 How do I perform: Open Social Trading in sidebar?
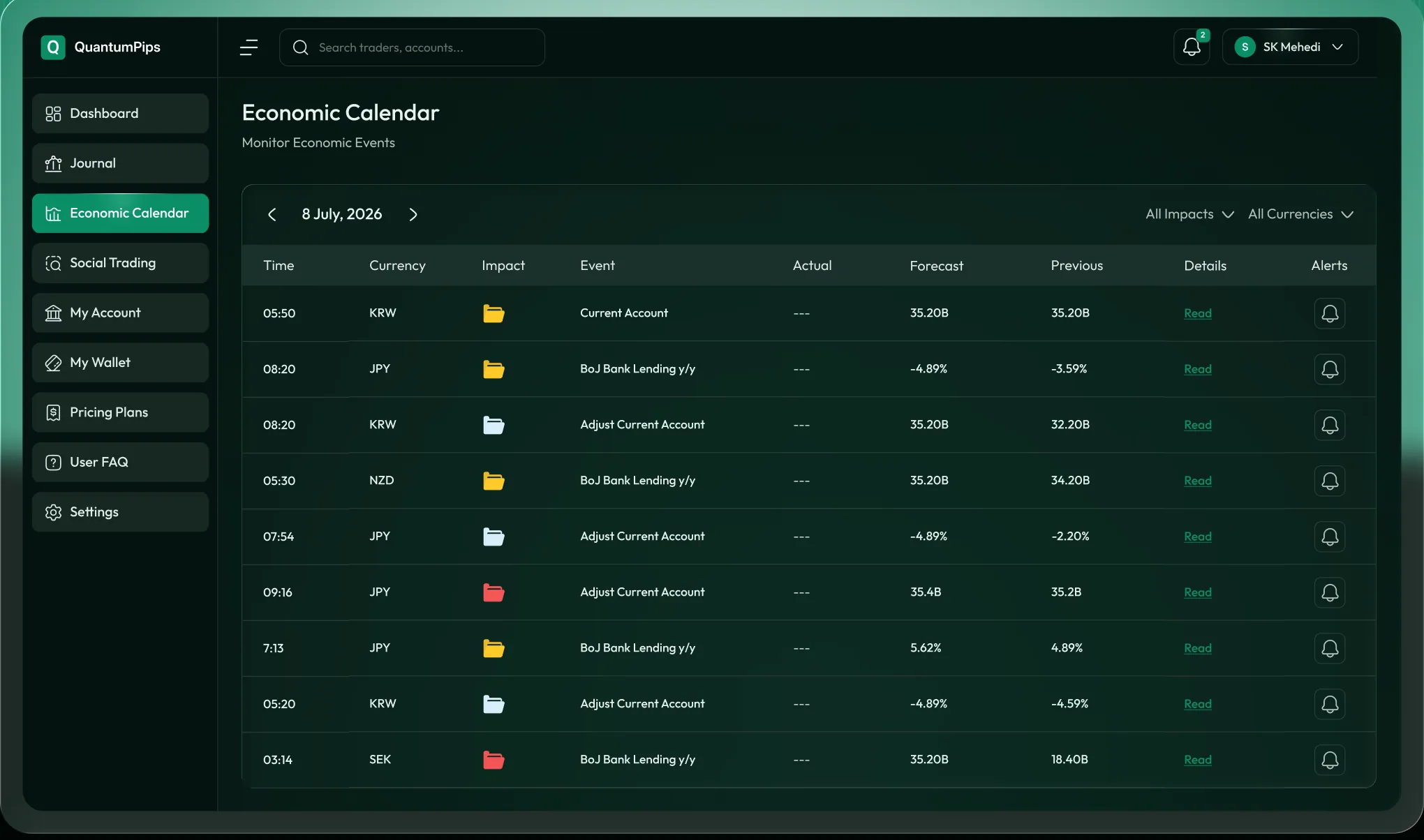pos(120,263)
